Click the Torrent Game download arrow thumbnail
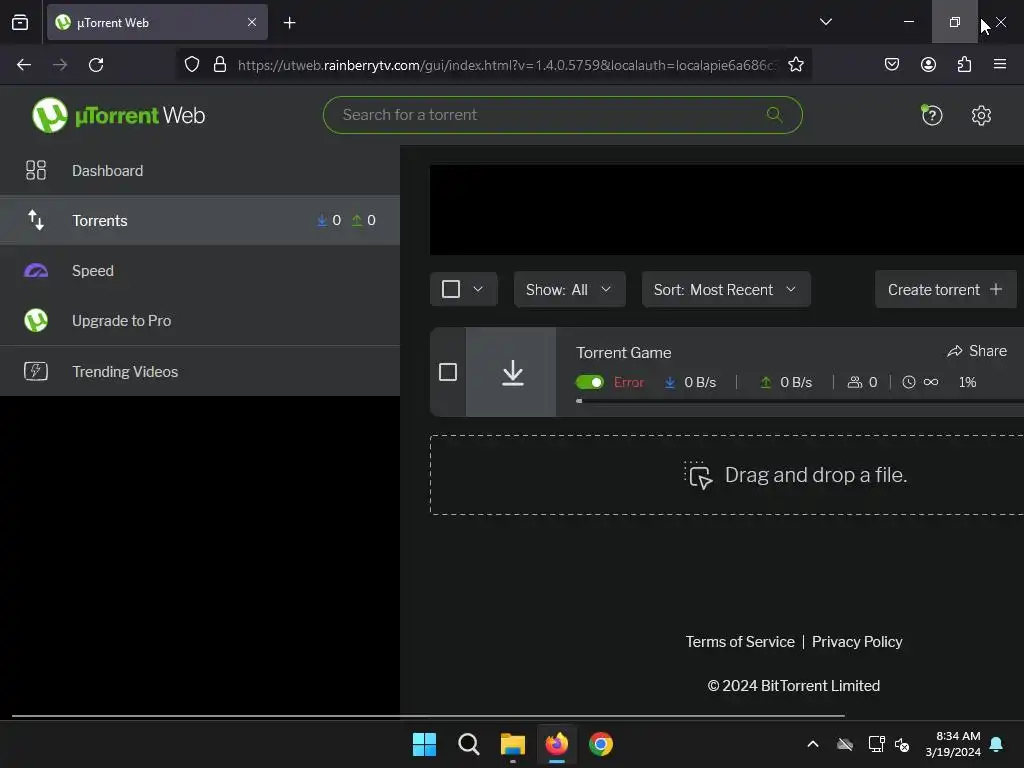The width and height of the screenshot is (1024, 768). (x=511, y=372)
